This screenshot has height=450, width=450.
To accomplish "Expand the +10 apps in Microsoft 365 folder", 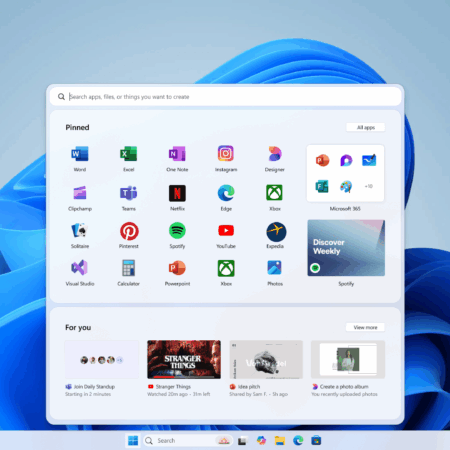I will pos(369,187).
